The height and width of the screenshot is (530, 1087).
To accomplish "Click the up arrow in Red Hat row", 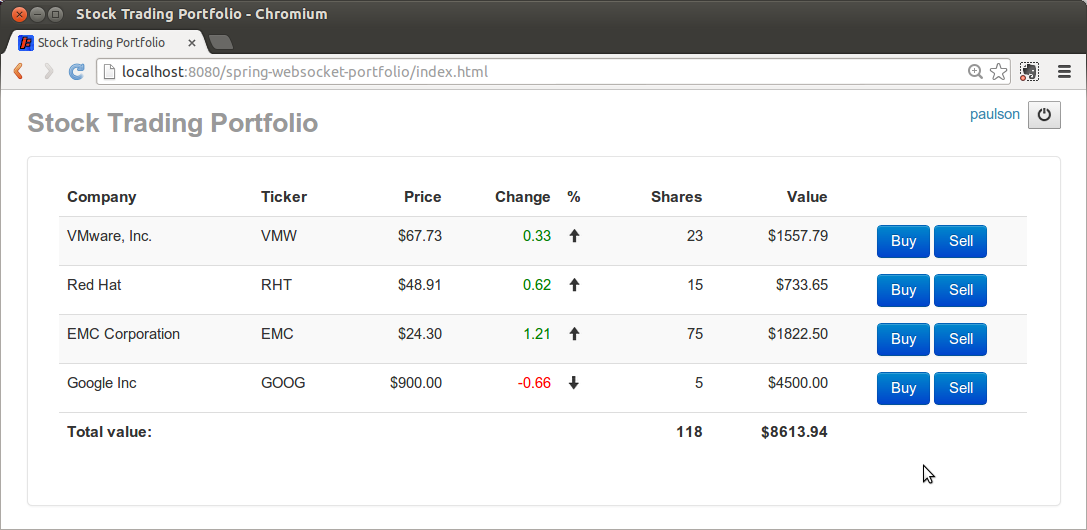I will tap(574, 285).
